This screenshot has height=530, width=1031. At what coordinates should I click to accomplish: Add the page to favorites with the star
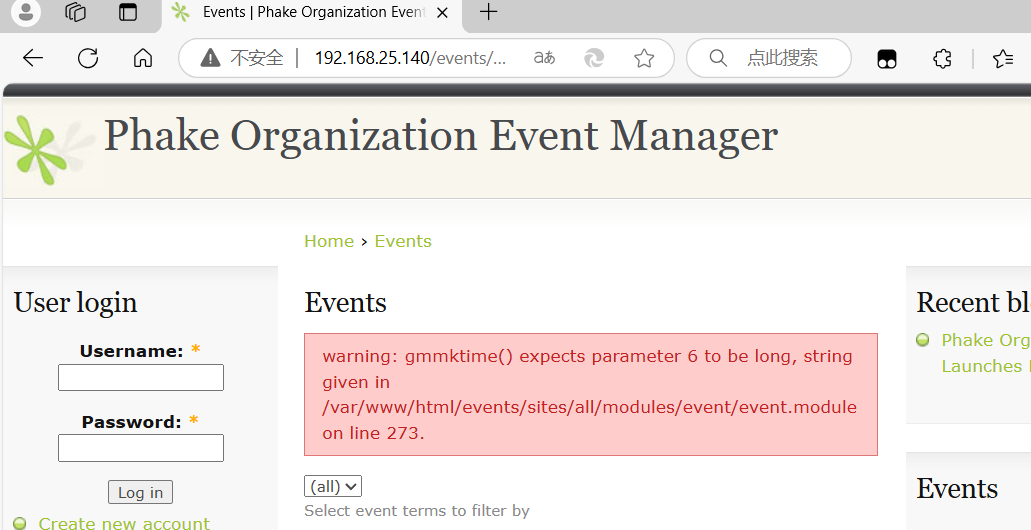click(x=644, y=58)
